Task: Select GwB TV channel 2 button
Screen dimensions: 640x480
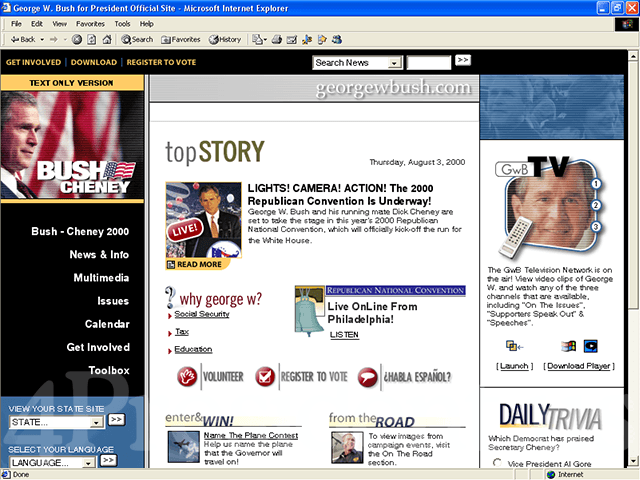Action: (x=596, y=205)
